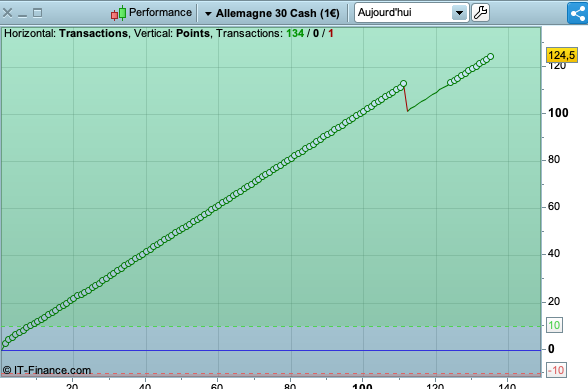Click the 80 label on vertical axis
588x389 pixels.
pos(554,159)
